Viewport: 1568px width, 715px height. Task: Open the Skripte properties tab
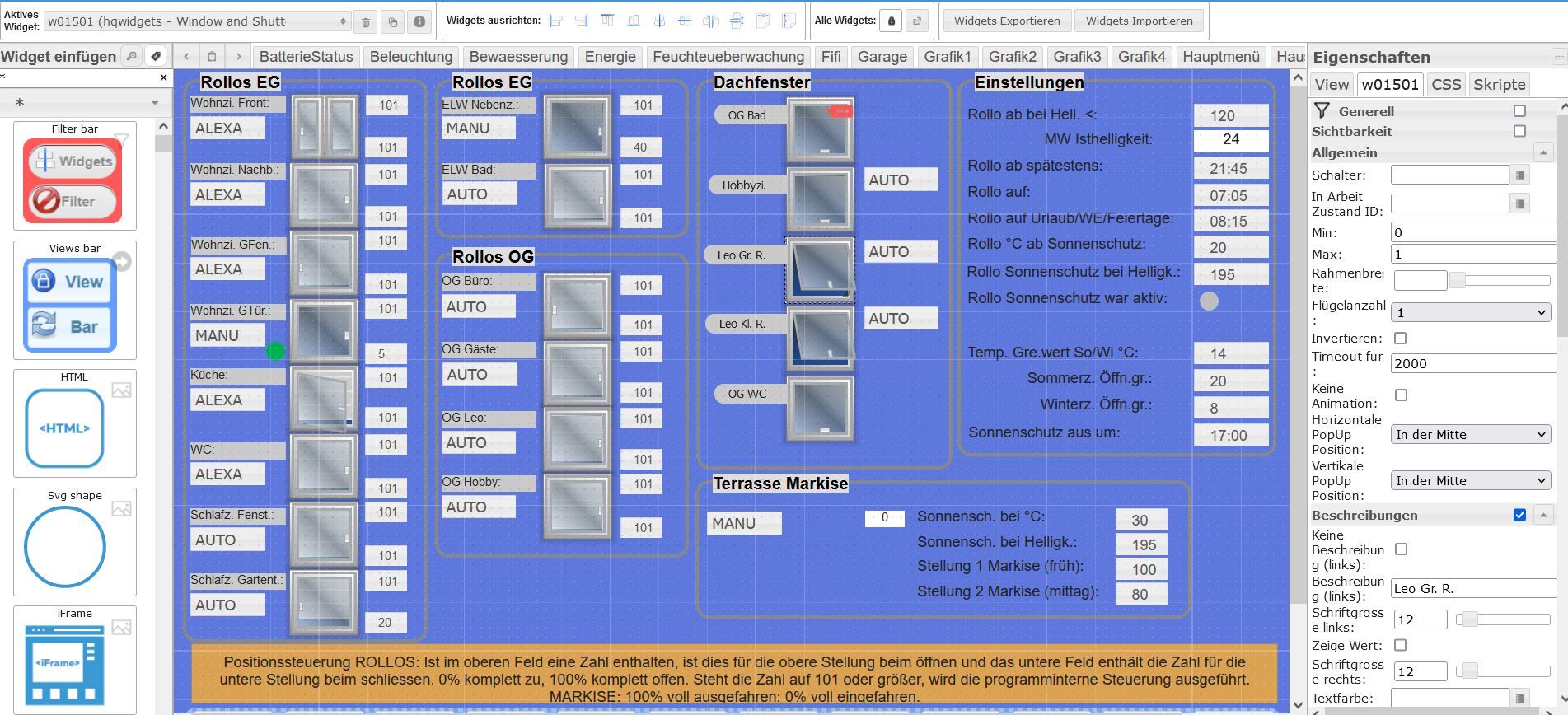pos(1500,84)
